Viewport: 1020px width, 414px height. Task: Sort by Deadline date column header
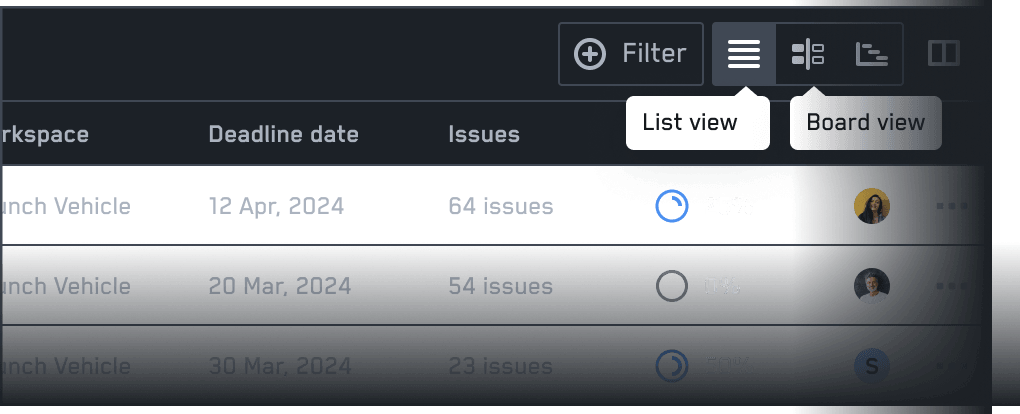tap(284, 134)
